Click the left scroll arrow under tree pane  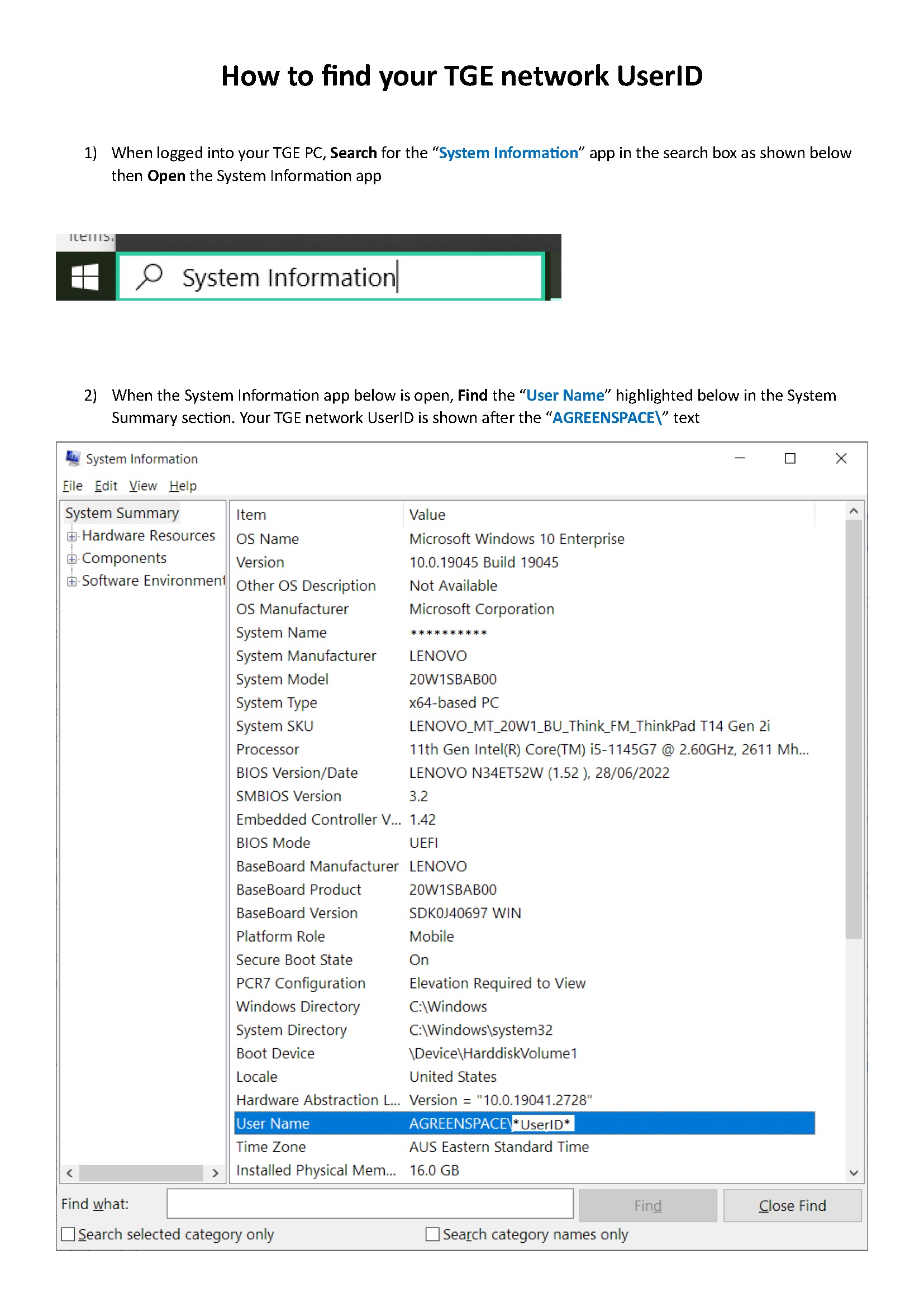69,1173
